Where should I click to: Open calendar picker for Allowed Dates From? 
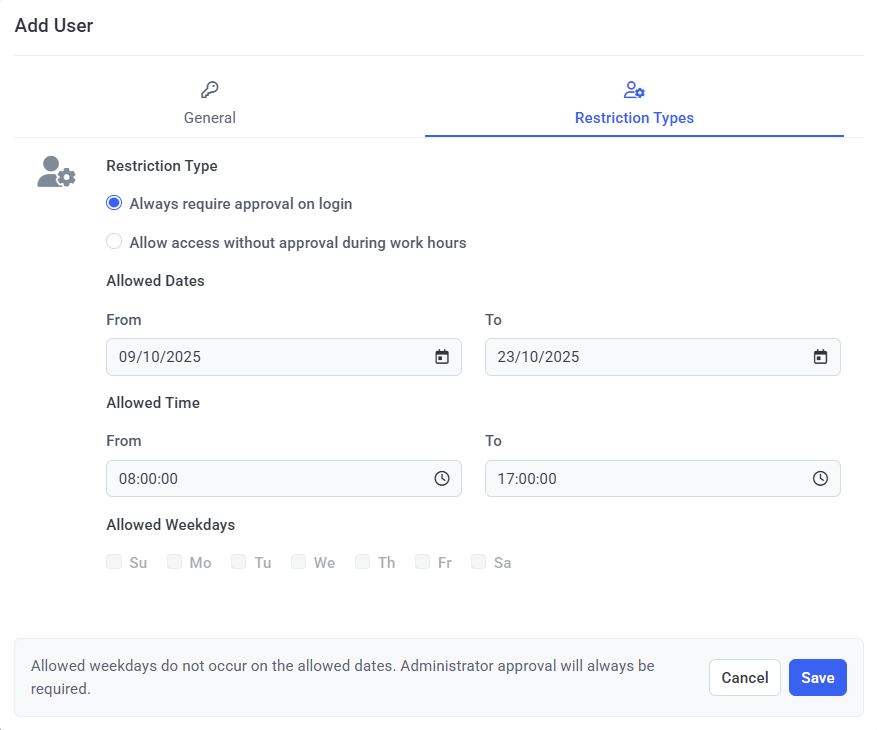click(442, 357)
